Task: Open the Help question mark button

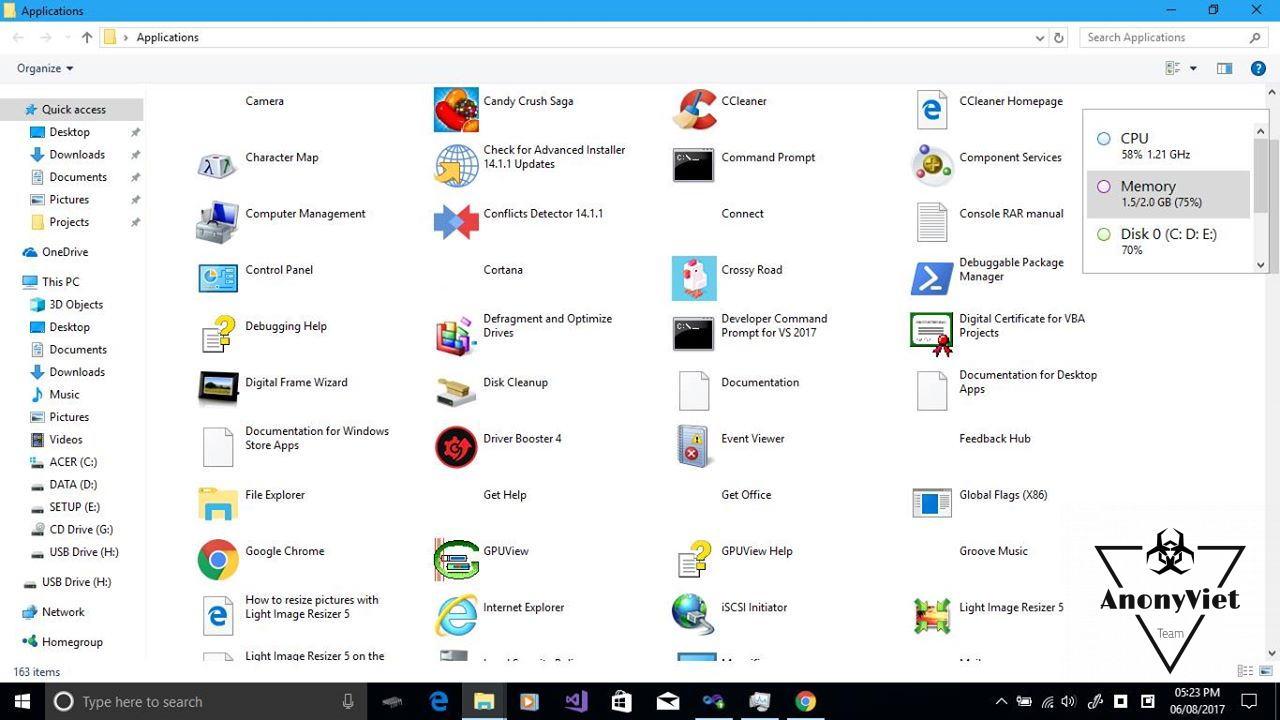Action: pos(1258,69)
